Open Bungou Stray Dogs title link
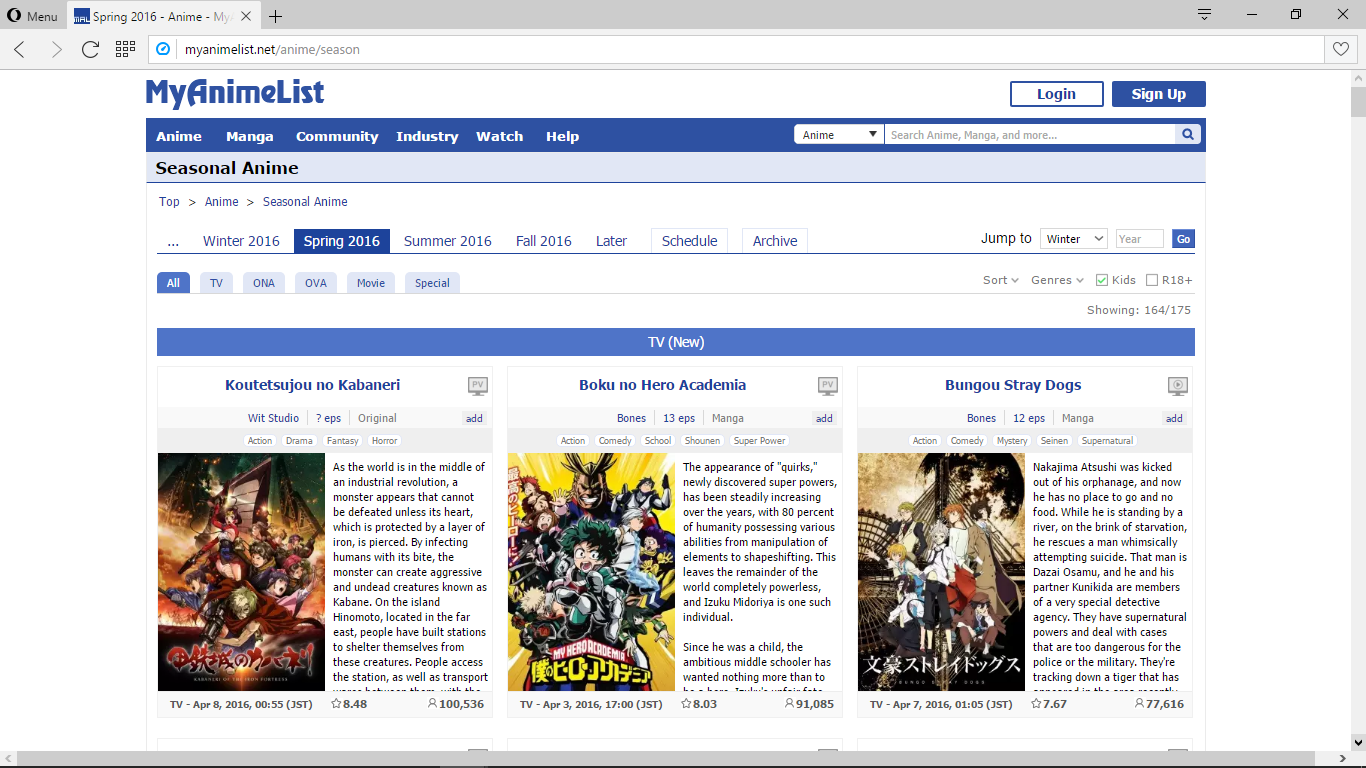This screenshot has height=768, width=1366. pos(1013,385)
